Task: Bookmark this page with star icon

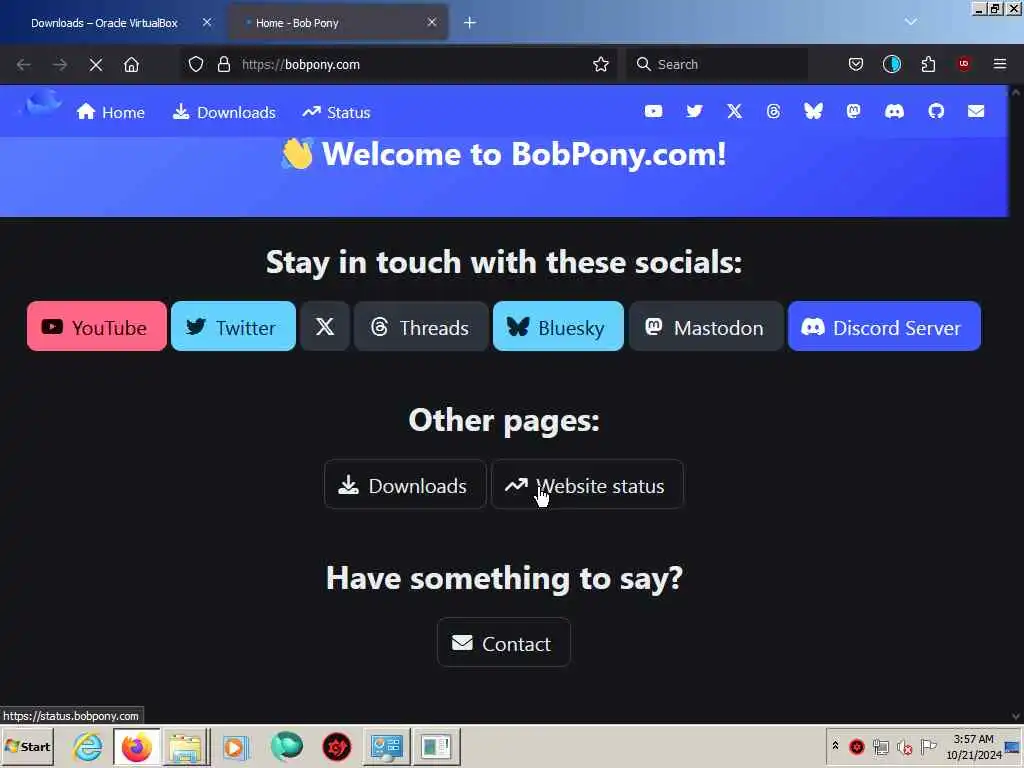Action: [x=601, y=64]
